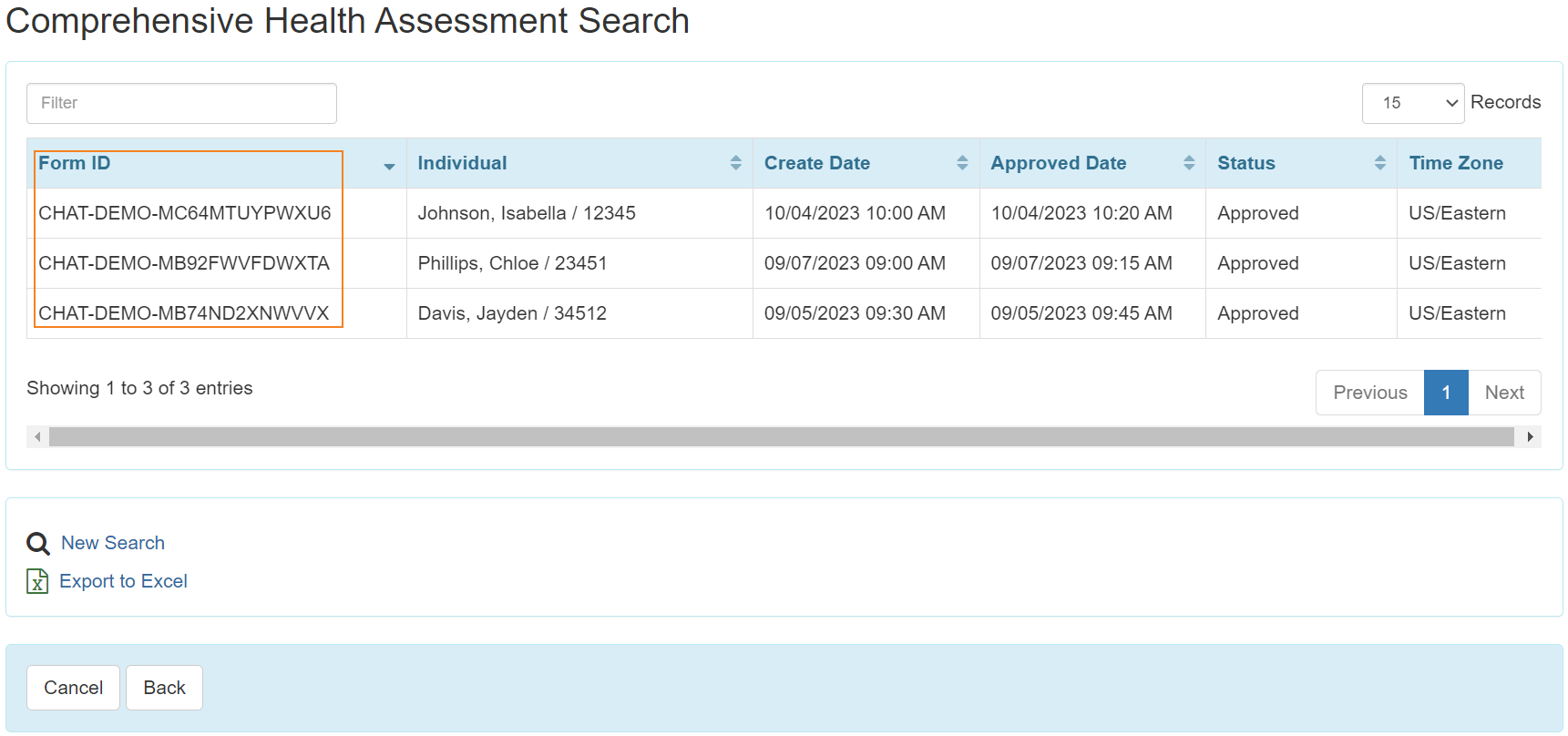Click the Records label
Viewport: 1568px width, 736px height.
pyautogui.click(x=1505, y=102)
